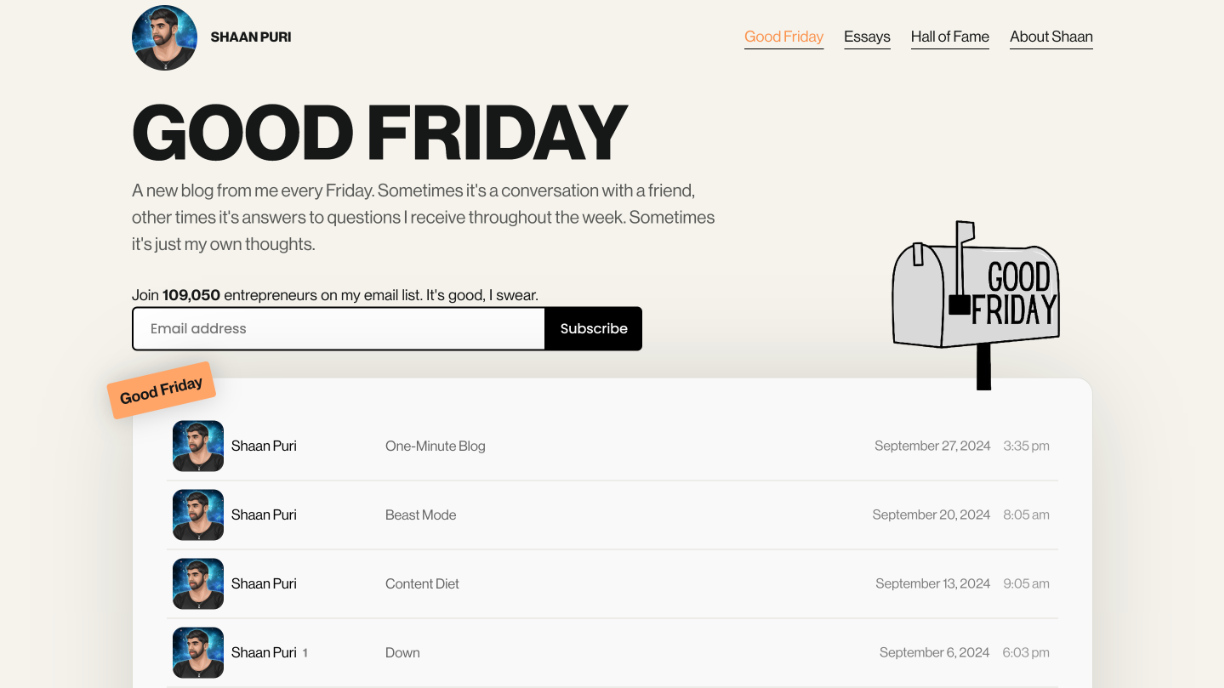Click Shaan Puri's avatar in the header

click(x=164, y=37)
